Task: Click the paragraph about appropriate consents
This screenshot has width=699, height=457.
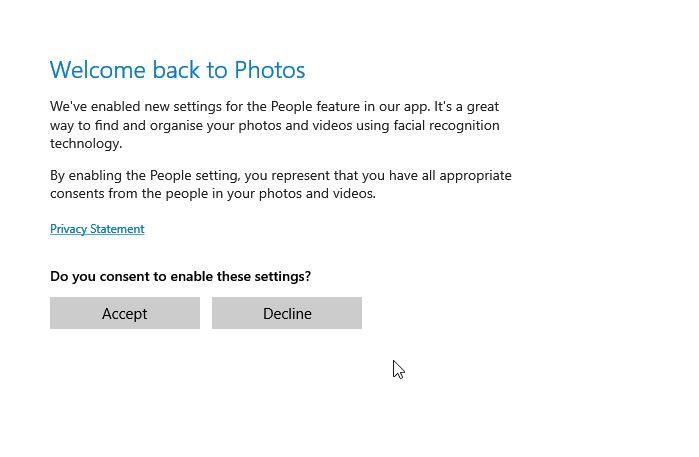Action: click(x=280, y=185)
